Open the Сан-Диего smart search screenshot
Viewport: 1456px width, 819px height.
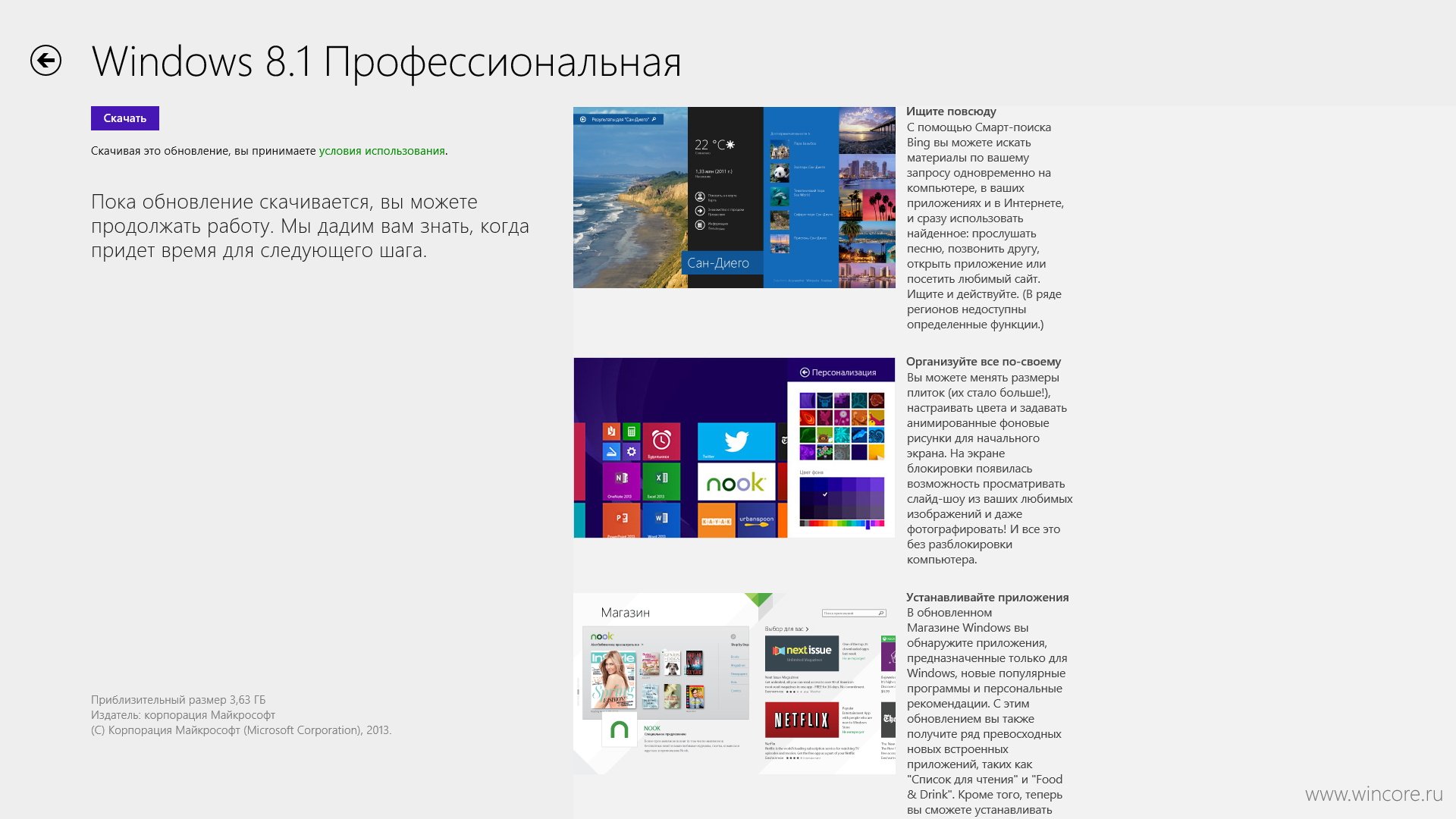pos(734,197)
